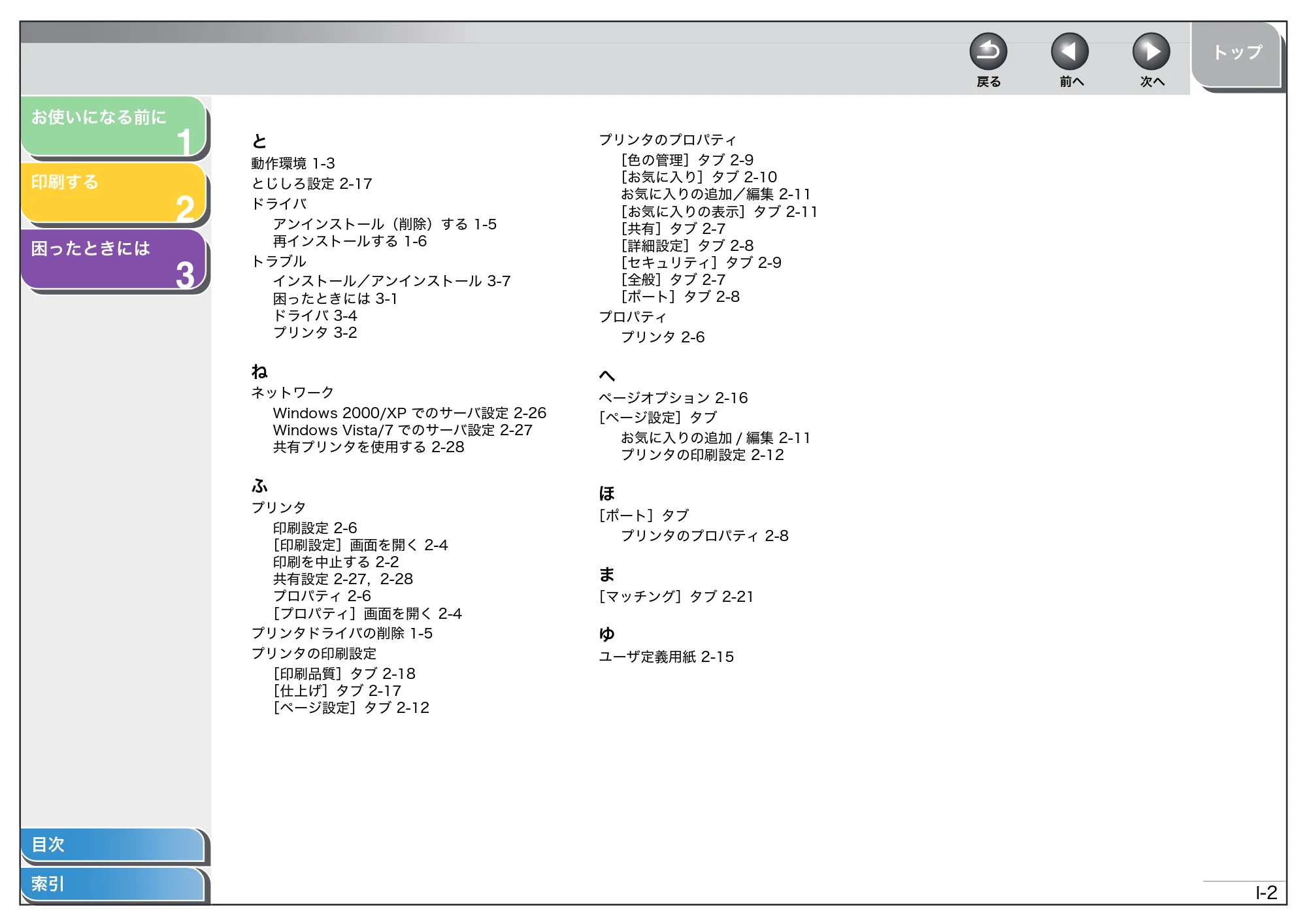Viewport: 1307px width, 924px height.
Task: Open chapter 3 困ったときには tab
Action: 113,259
